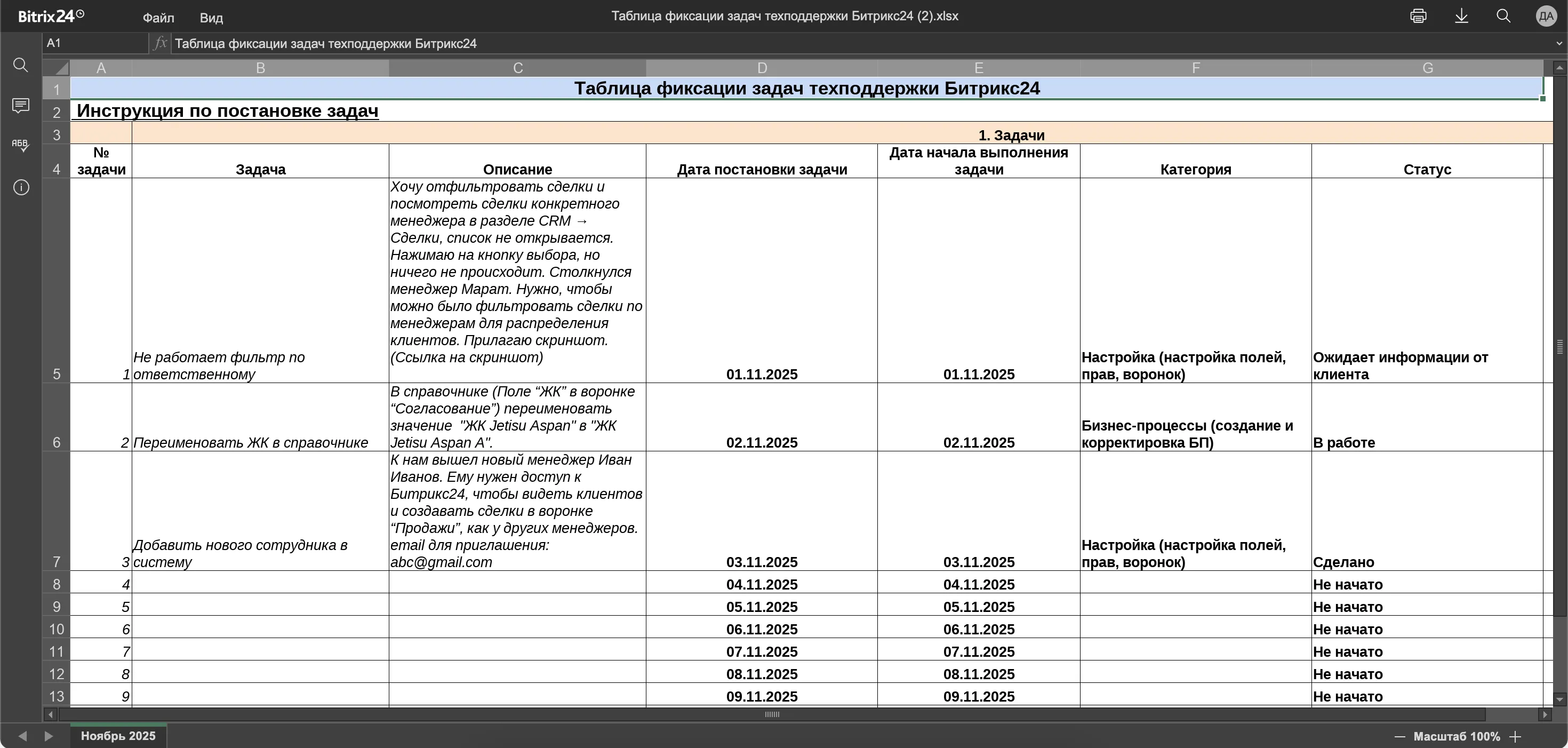Click the next sheet arrow

(49, 736)
